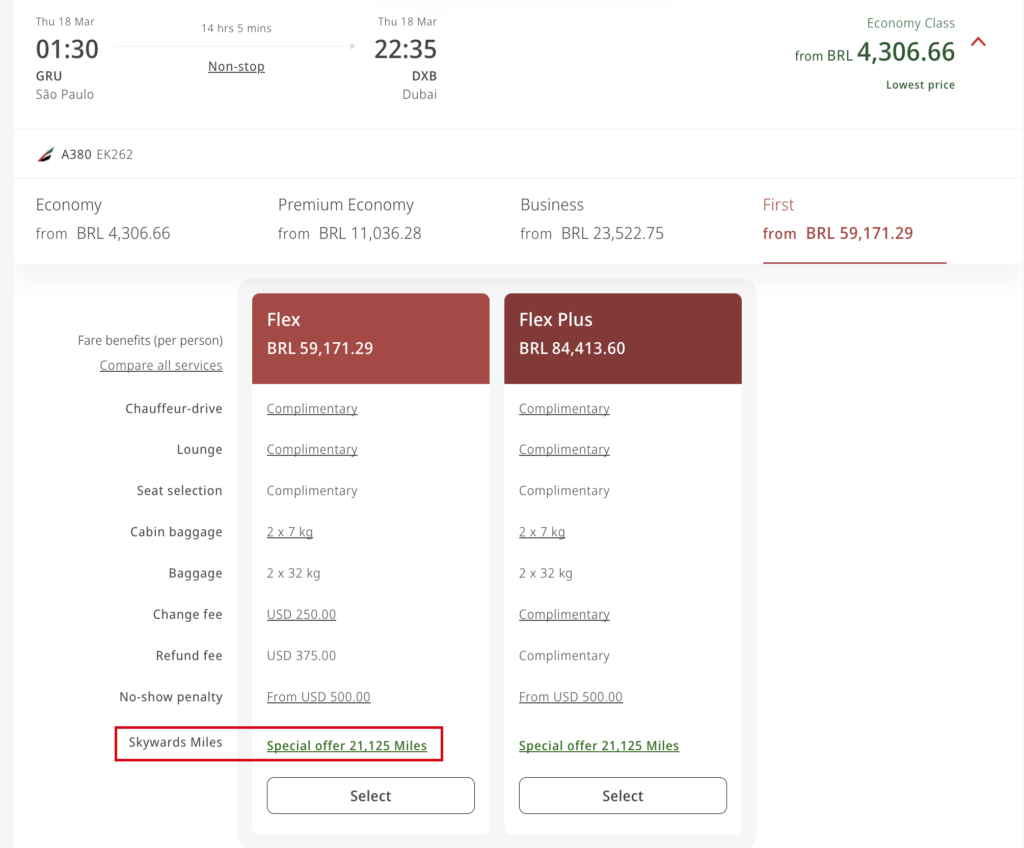Image resolution: width=1024 pixels, height=848 pixels.
Task: Click Flex baggage 2 x 32 kg value
Action: [x=293, y=574]
